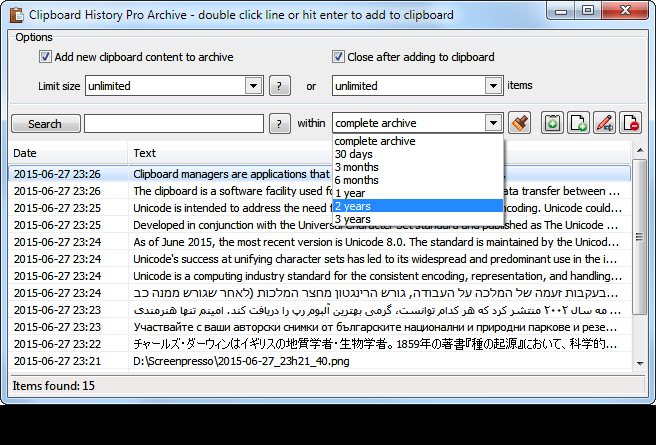The width and height of the screenshot is (656, 445).
Task: Collapse the 'complete archive' within dropdown
Action: [x=492, y=123]
